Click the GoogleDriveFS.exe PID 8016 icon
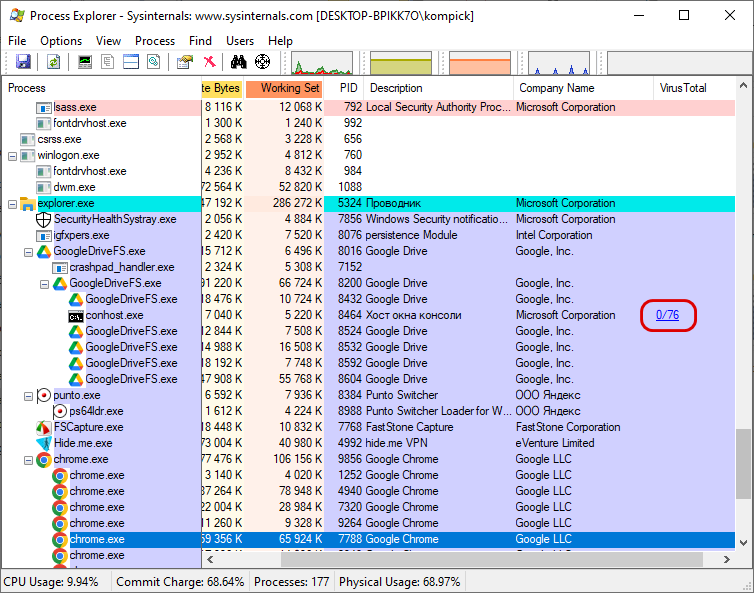The image size is (754, 593). 44,251
